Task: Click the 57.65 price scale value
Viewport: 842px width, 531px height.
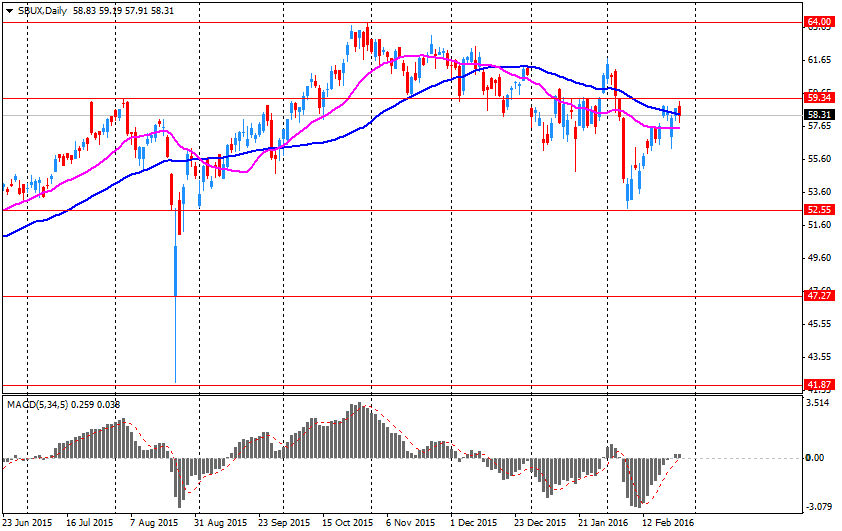Action: point(819,126)
